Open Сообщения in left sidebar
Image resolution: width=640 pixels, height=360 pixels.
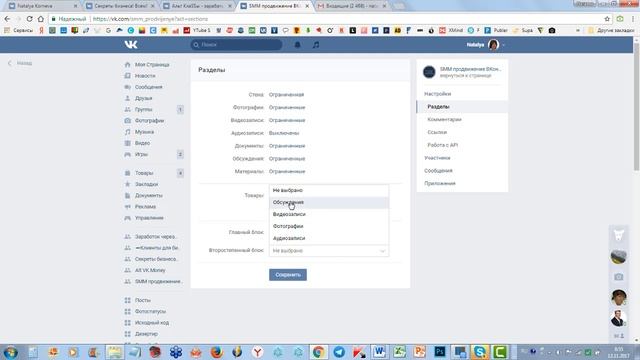pos(149,87)
